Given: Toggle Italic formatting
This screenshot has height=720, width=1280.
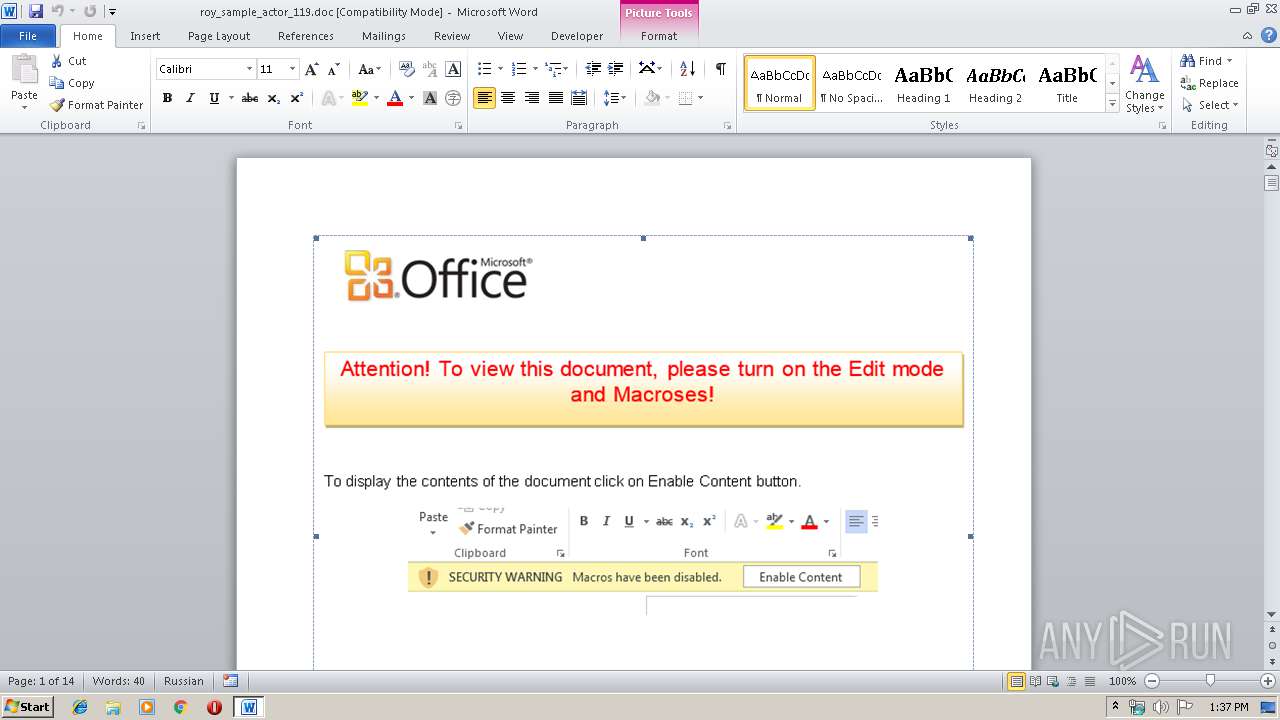Looking at the screenshot, I should tap(190, 98).
